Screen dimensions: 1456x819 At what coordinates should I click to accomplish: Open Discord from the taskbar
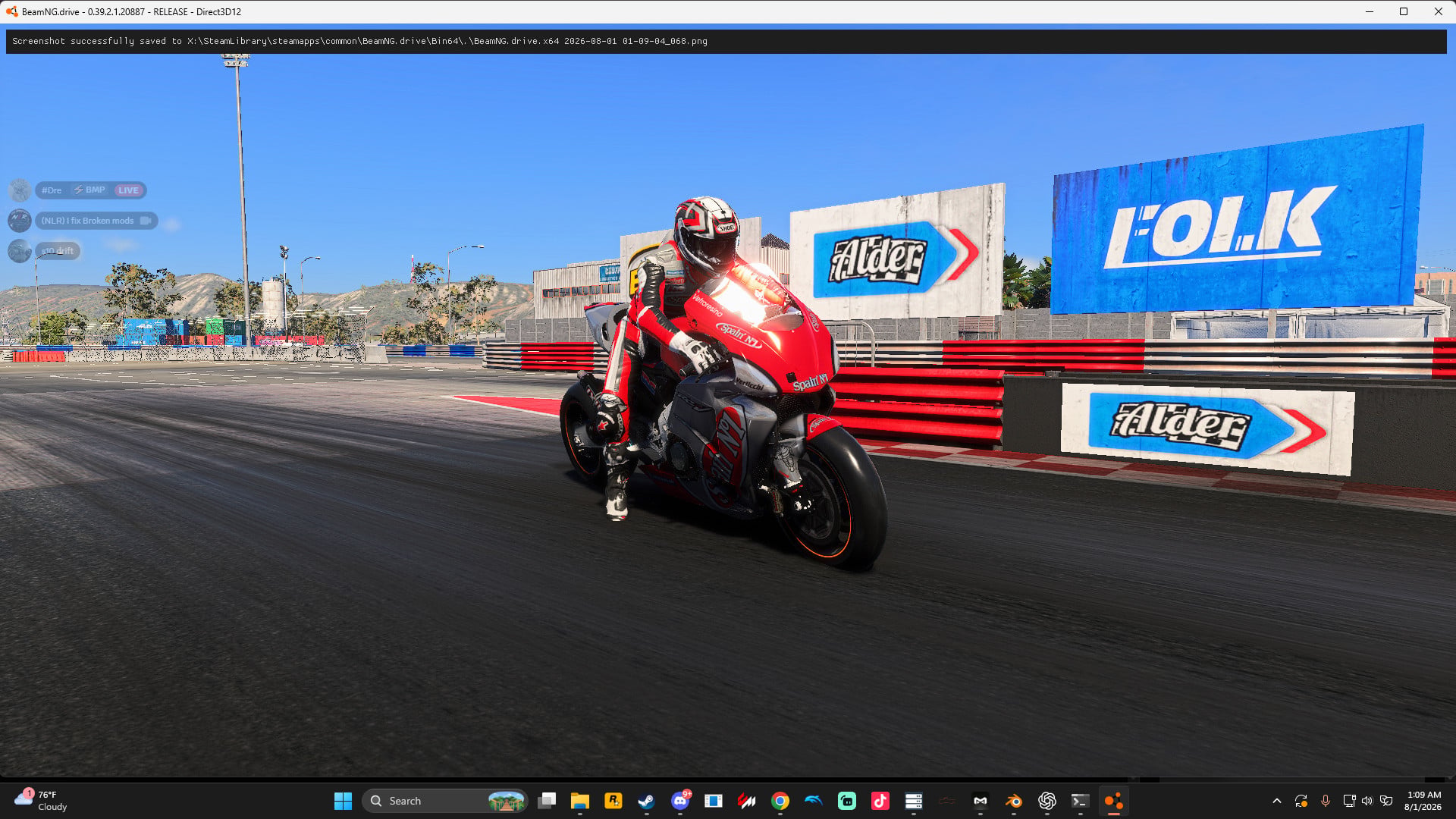pyautogui.click(x=680, y=801)
